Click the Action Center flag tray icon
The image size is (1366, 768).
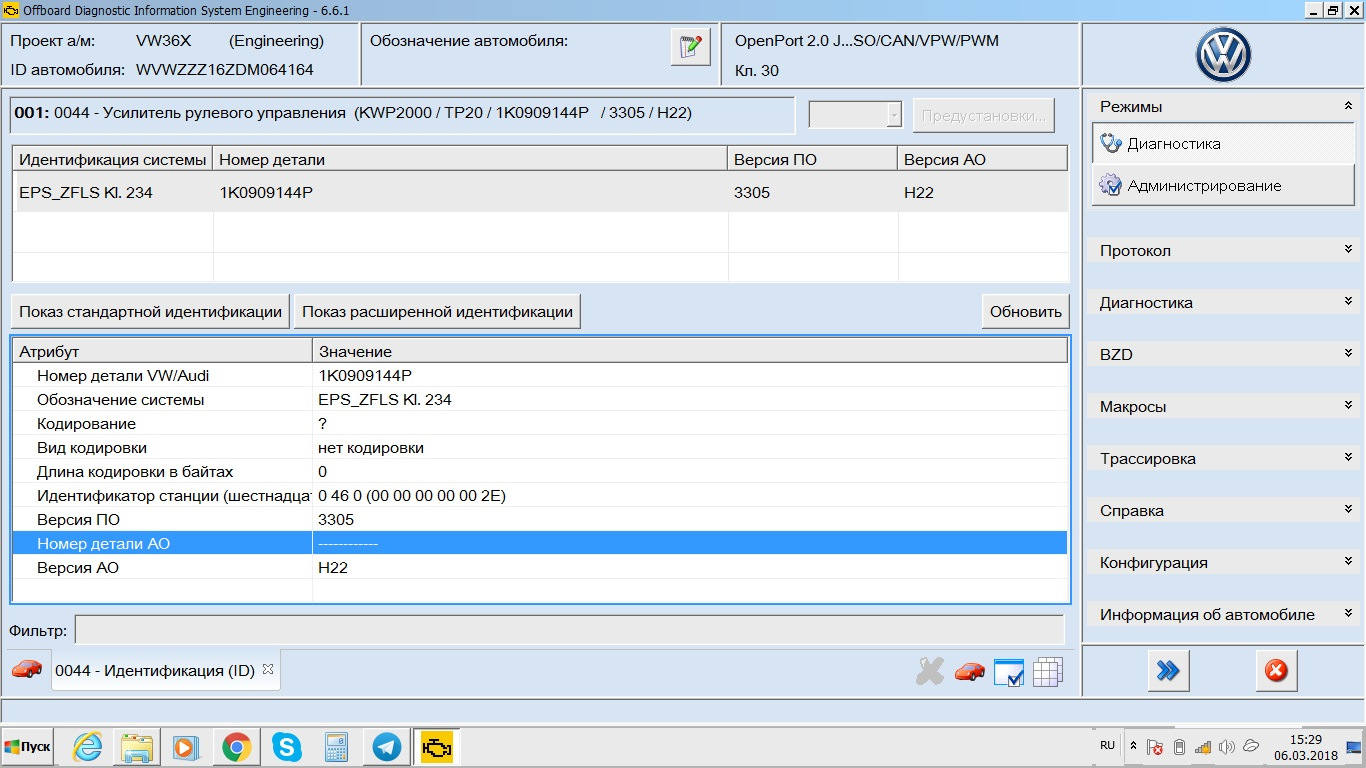(x=1155, y=747)
